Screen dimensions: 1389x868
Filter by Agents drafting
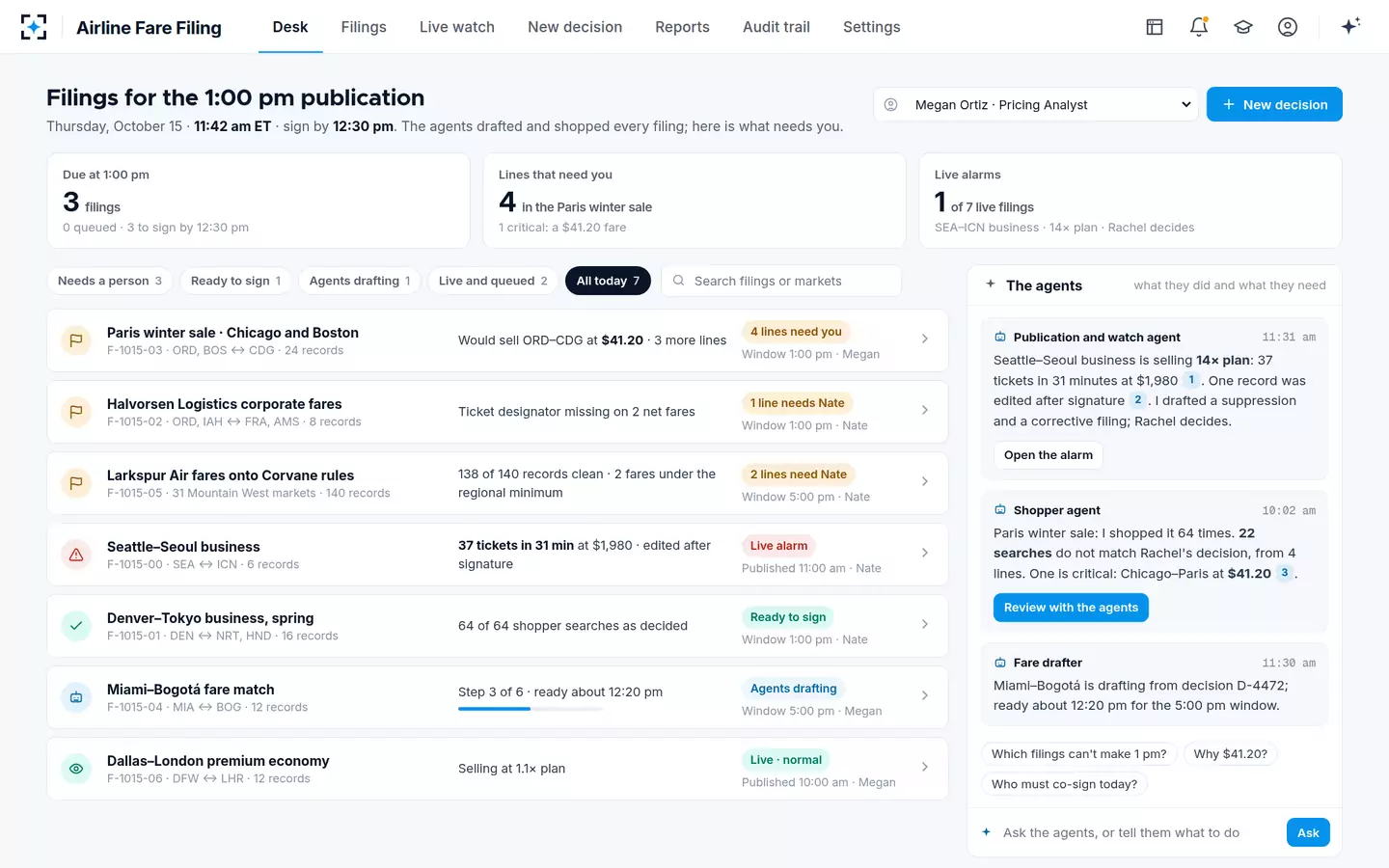pyautogui.click(x=360, y=281)
